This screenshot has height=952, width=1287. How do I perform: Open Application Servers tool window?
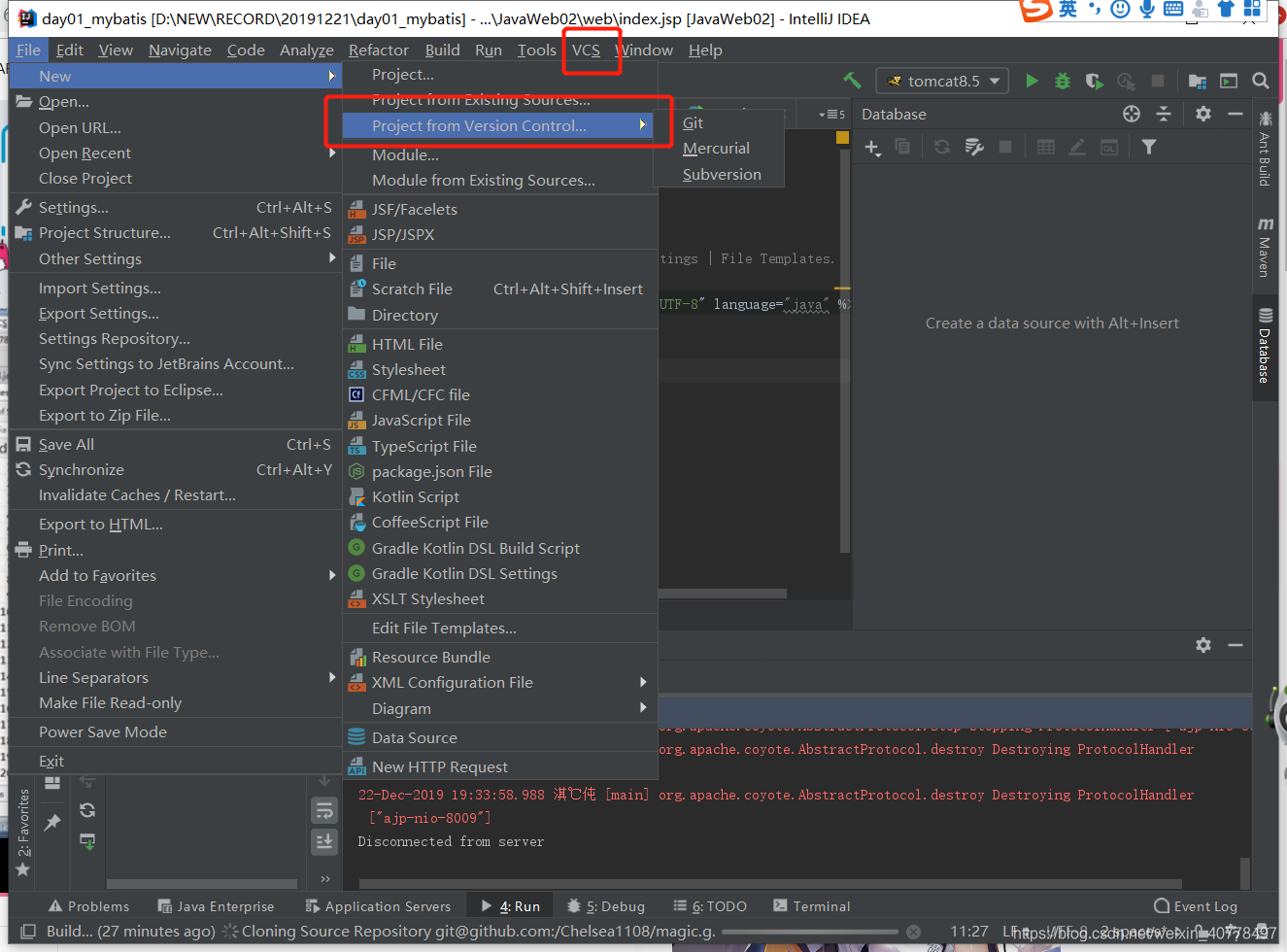pos(378,906)
